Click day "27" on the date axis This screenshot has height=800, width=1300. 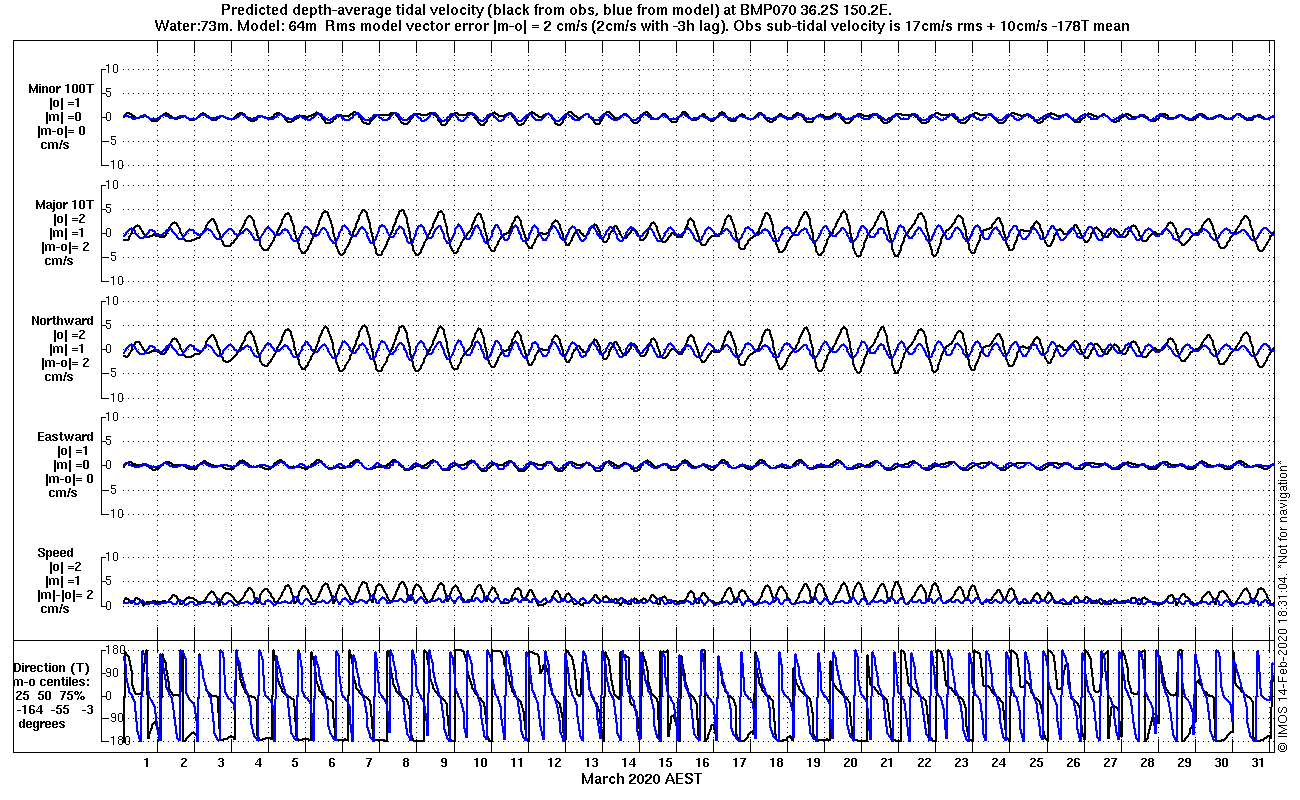[1109, 763]
